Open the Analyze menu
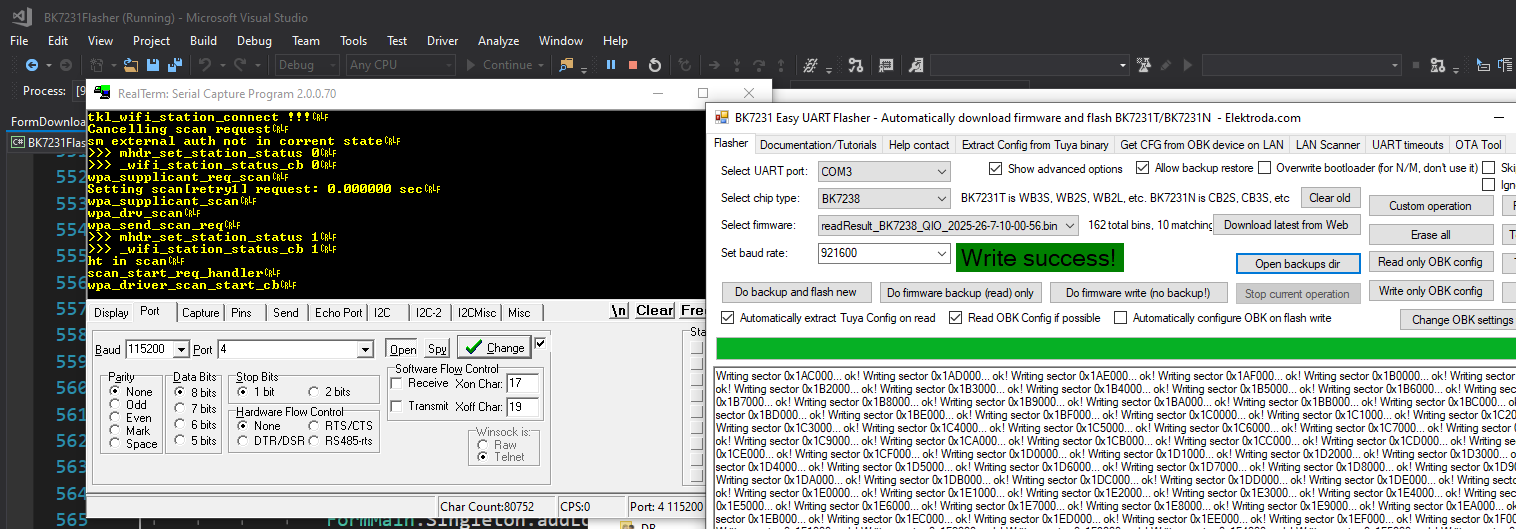Viewport: 1516px width, 529px height. click(x=498, y=41)
